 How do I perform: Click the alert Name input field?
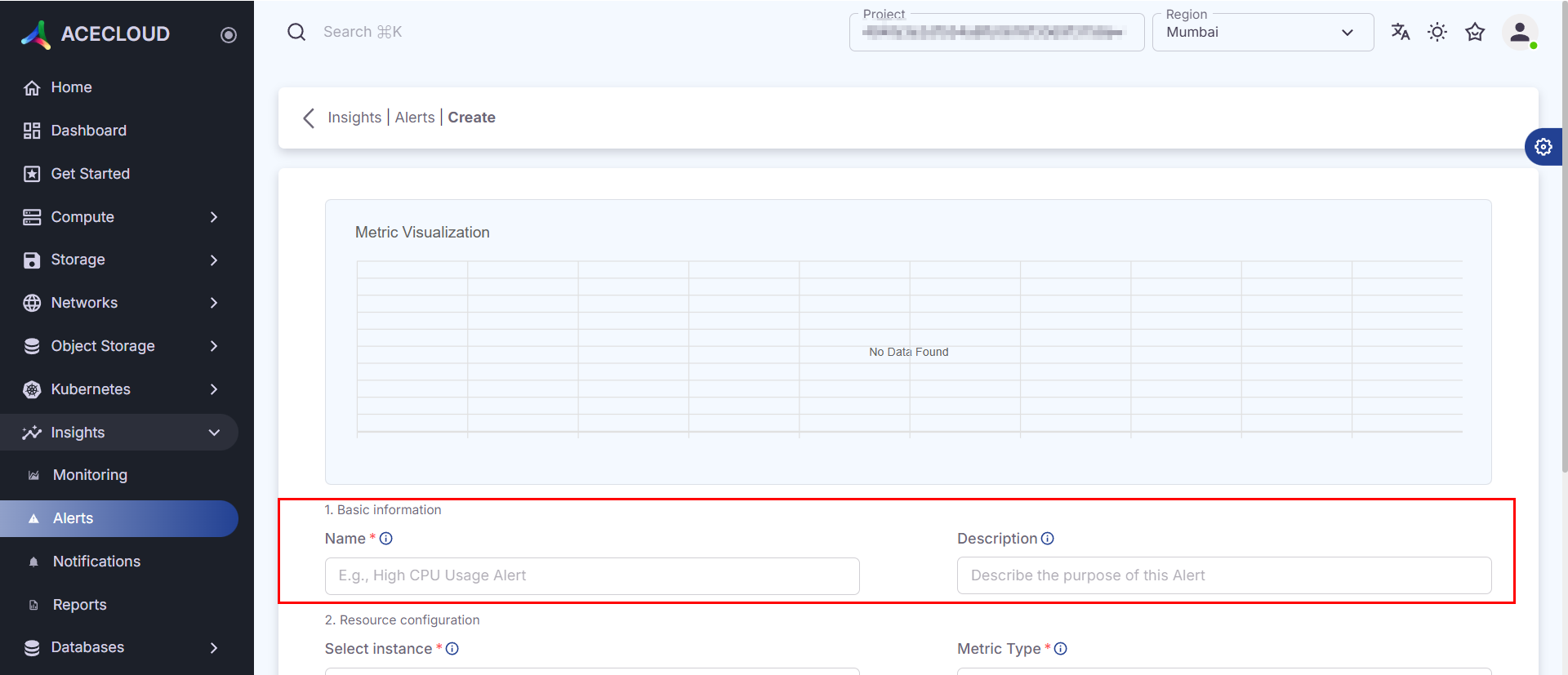[x=592, y=576]
